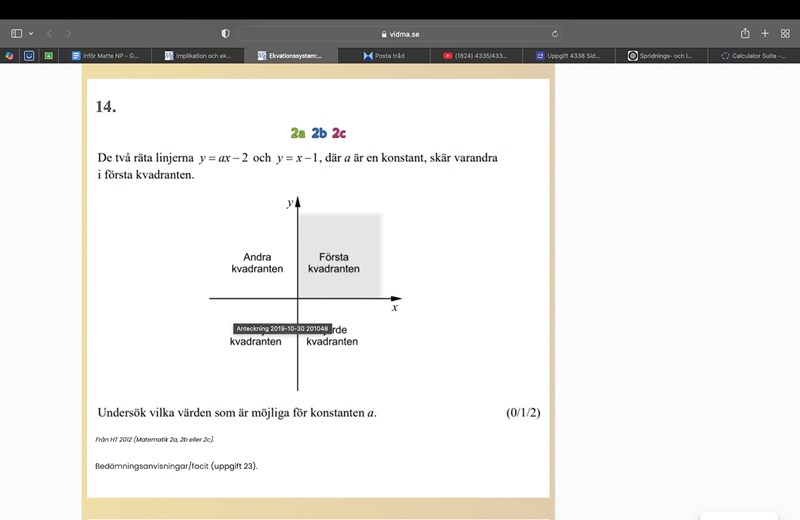Select the green 2a course tag

click(x=298, y=133)
